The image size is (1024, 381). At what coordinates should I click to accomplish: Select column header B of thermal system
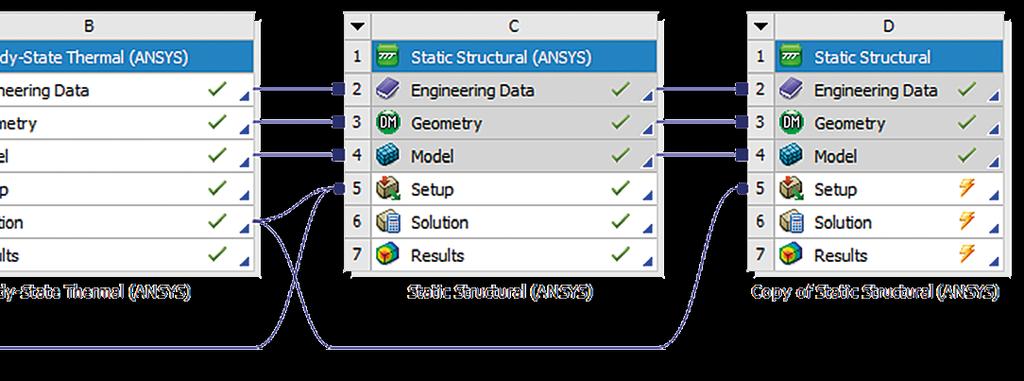point(89,27)
